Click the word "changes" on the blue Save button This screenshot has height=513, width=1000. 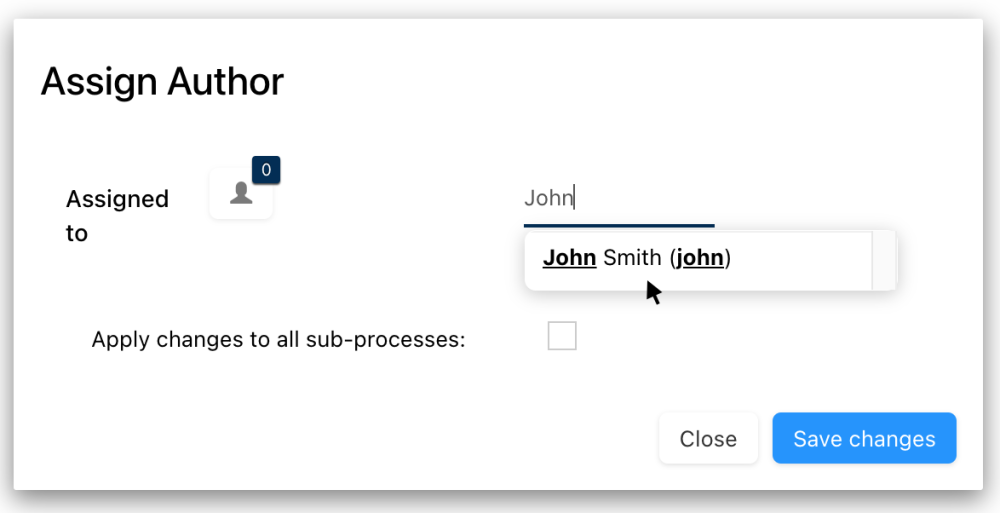pyautogui.click(x=888, y=439)
